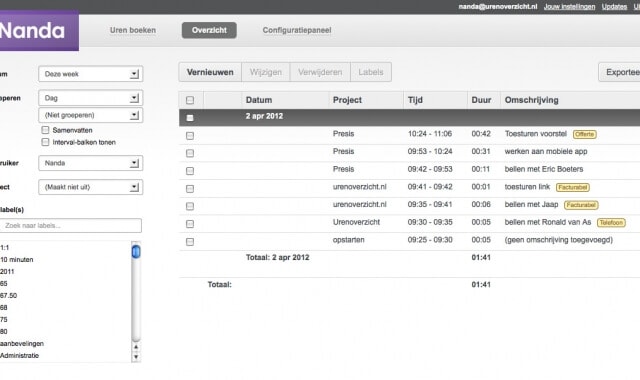This screenshot has width=640, height=380.
Task: Select the Administratie label
Action: tap(20, 356)
